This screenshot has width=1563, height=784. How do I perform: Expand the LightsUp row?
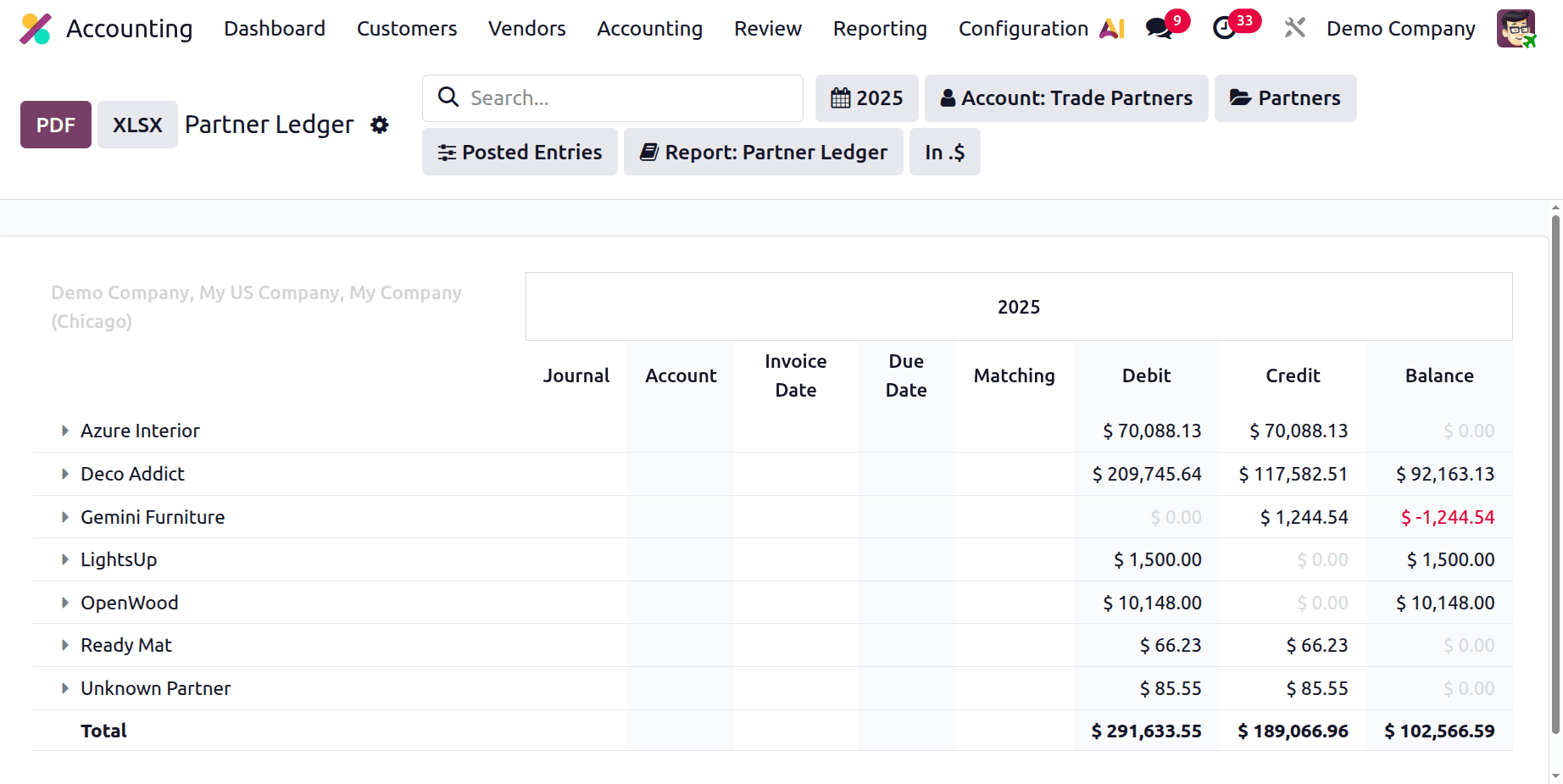[65, 559]
